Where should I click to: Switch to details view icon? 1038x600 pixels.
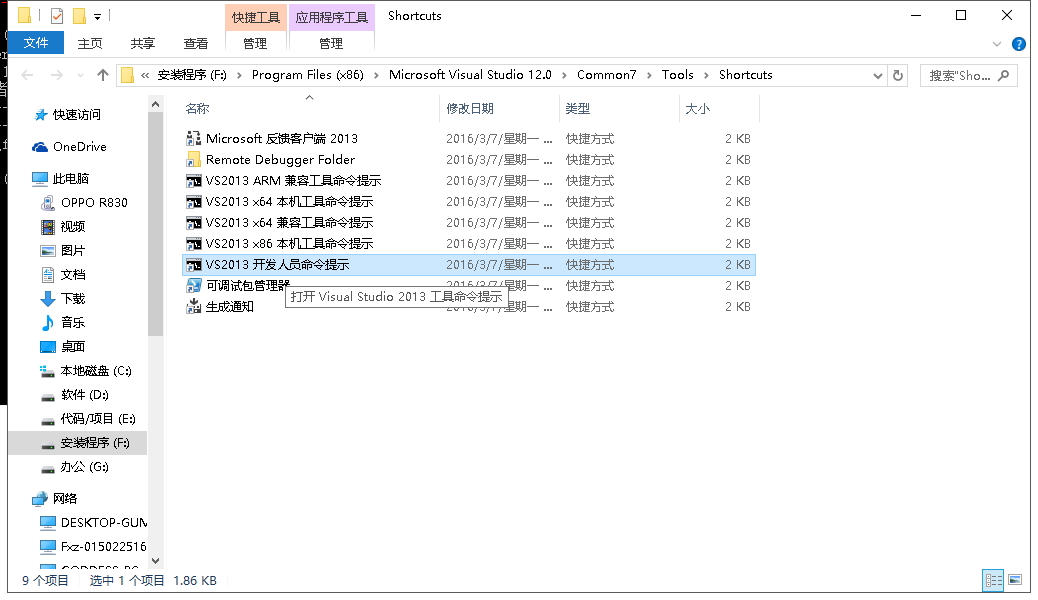coord(994,580)
